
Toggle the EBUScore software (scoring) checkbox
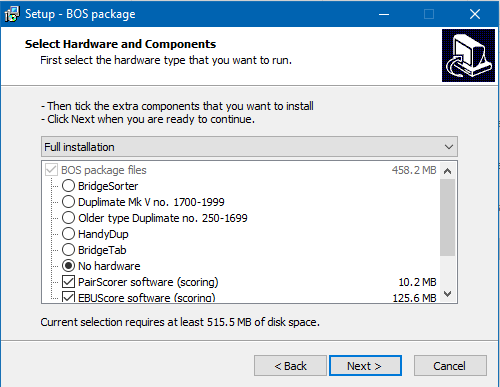(68, 297)
